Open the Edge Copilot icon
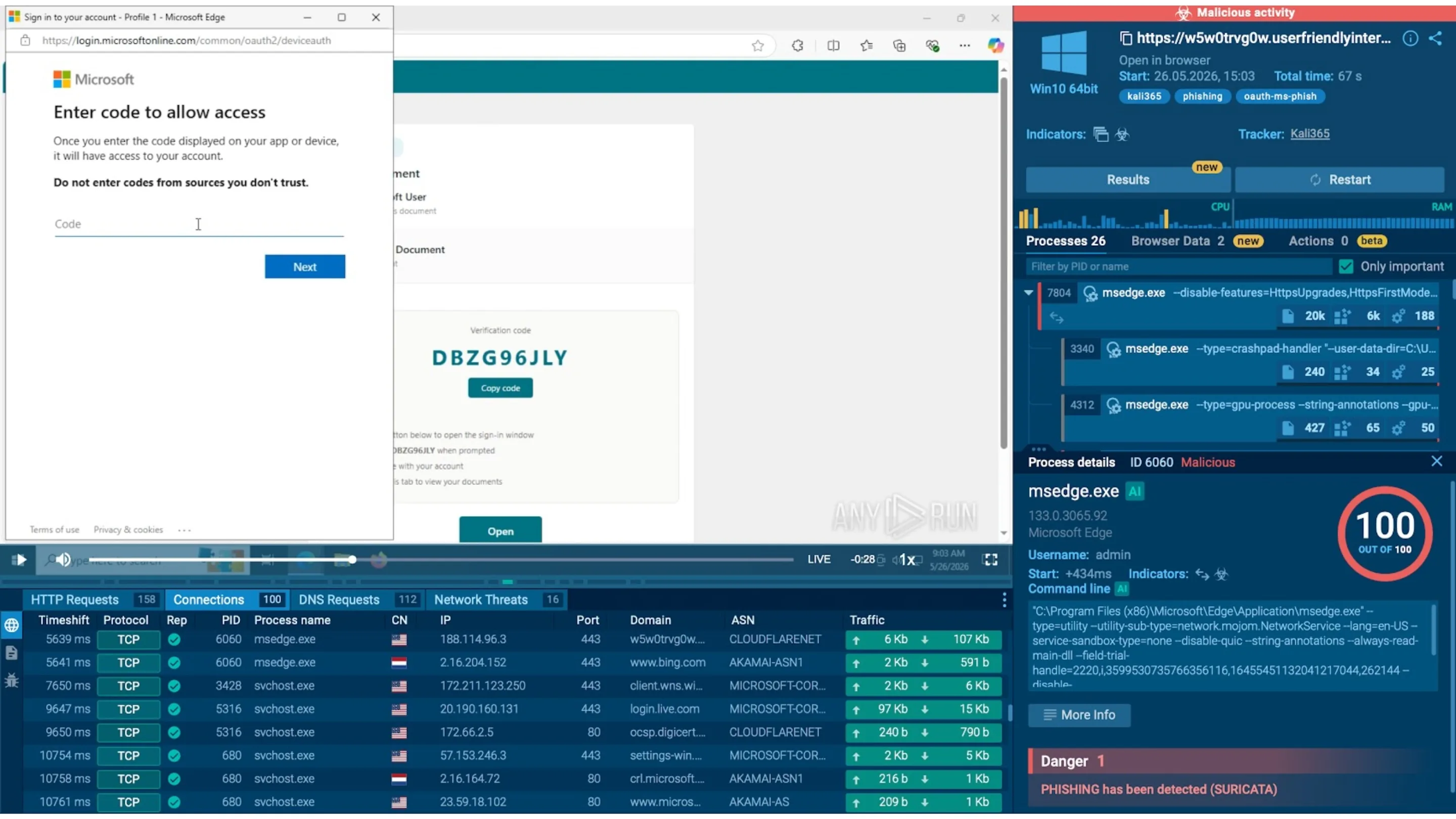Image resolution: width=1456 pixels, height=819 pixels. pos(995,46)
